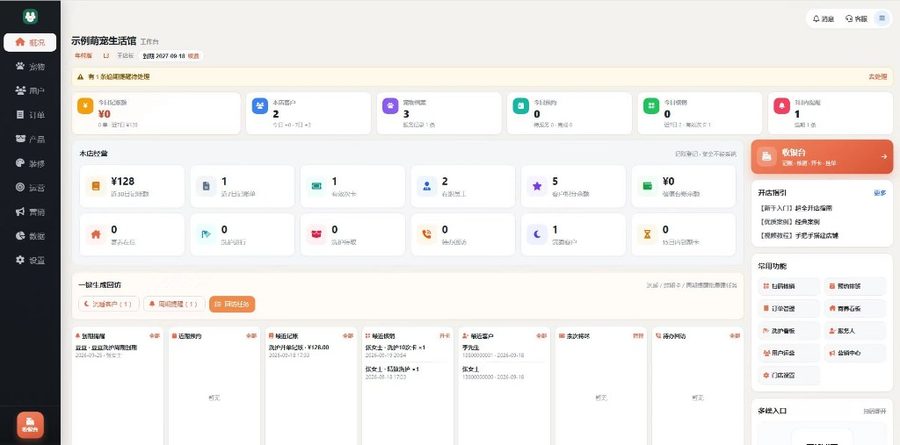Click the teal flag icon tile showing 0
This screenshot has height=445, width=900.
pos(242,234)
